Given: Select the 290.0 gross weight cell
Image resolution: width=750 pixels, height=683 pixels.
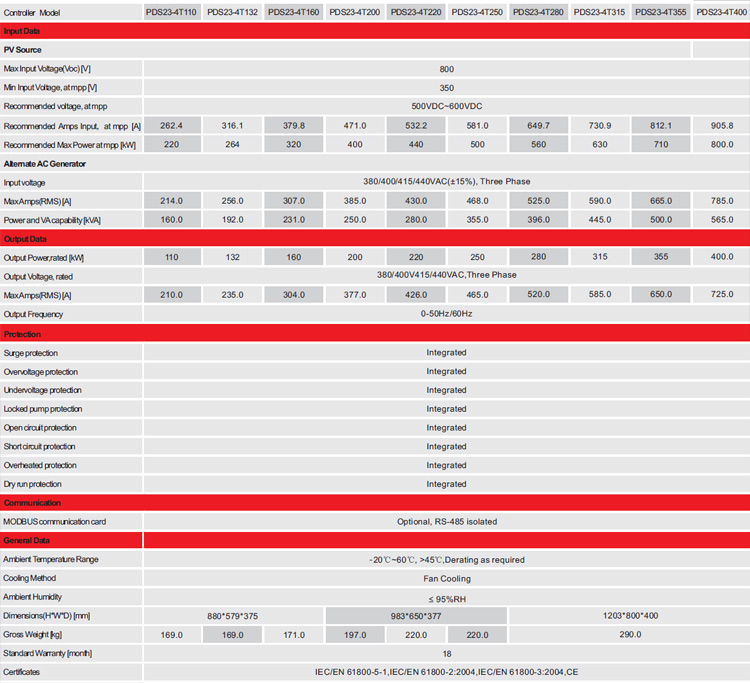Looking at the screenshot, I should [630, 635].
